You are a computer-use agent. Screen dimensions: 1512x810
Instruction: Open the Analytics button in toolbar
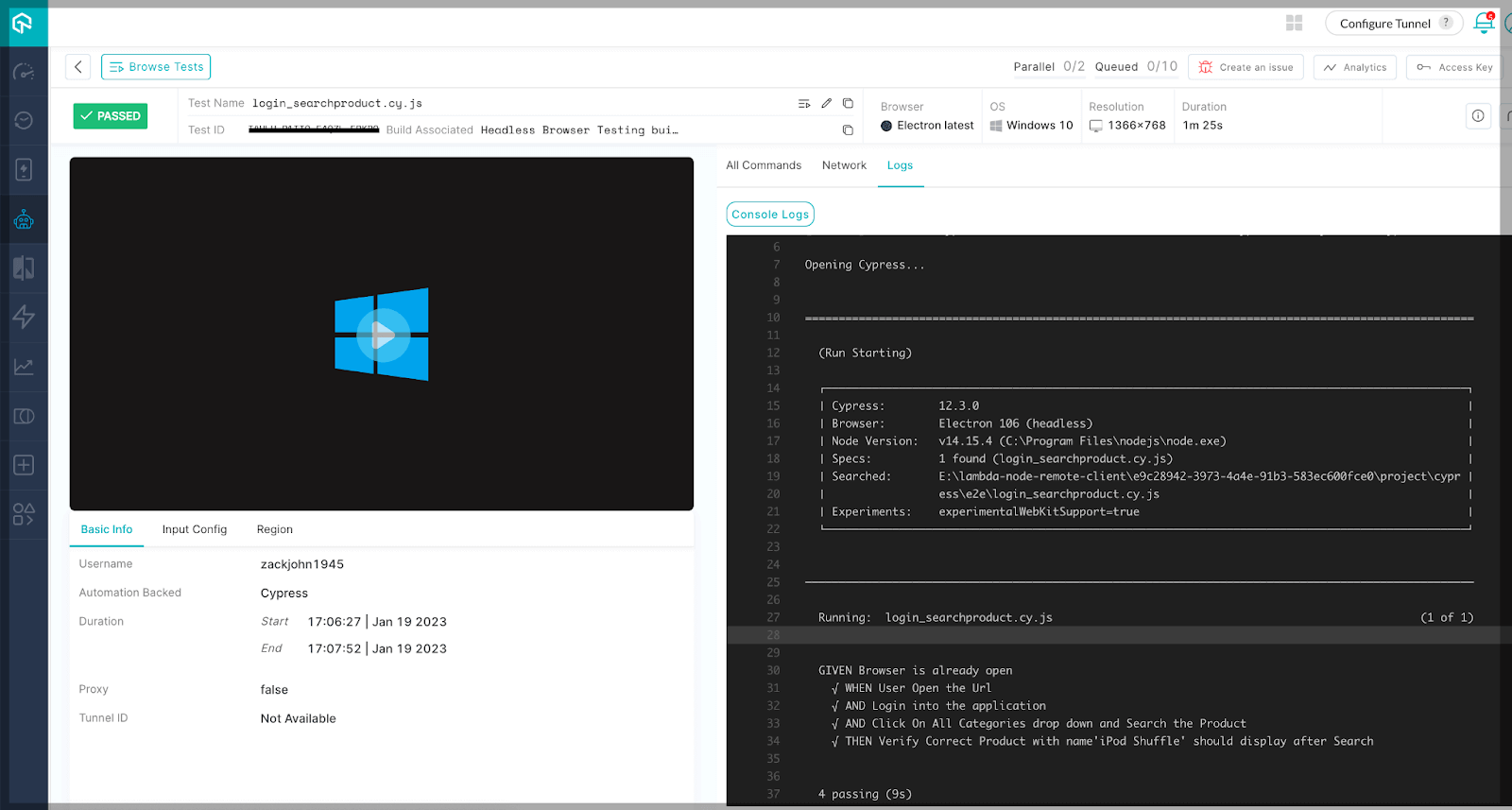(x=1354, y=67)
